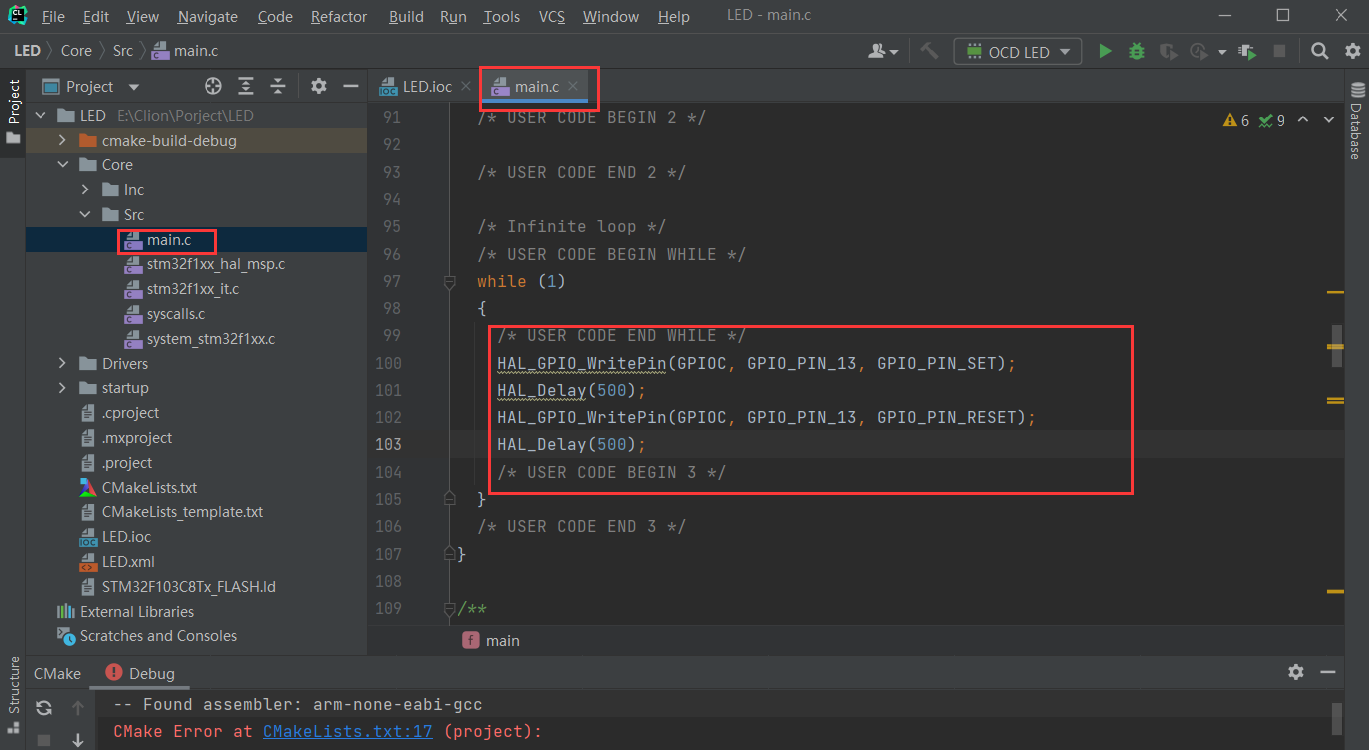The height and width of the screenshot is (750, 1369).
Task: Open the OCD LED run configuration dropdown
Action: tap(1063, 50)
